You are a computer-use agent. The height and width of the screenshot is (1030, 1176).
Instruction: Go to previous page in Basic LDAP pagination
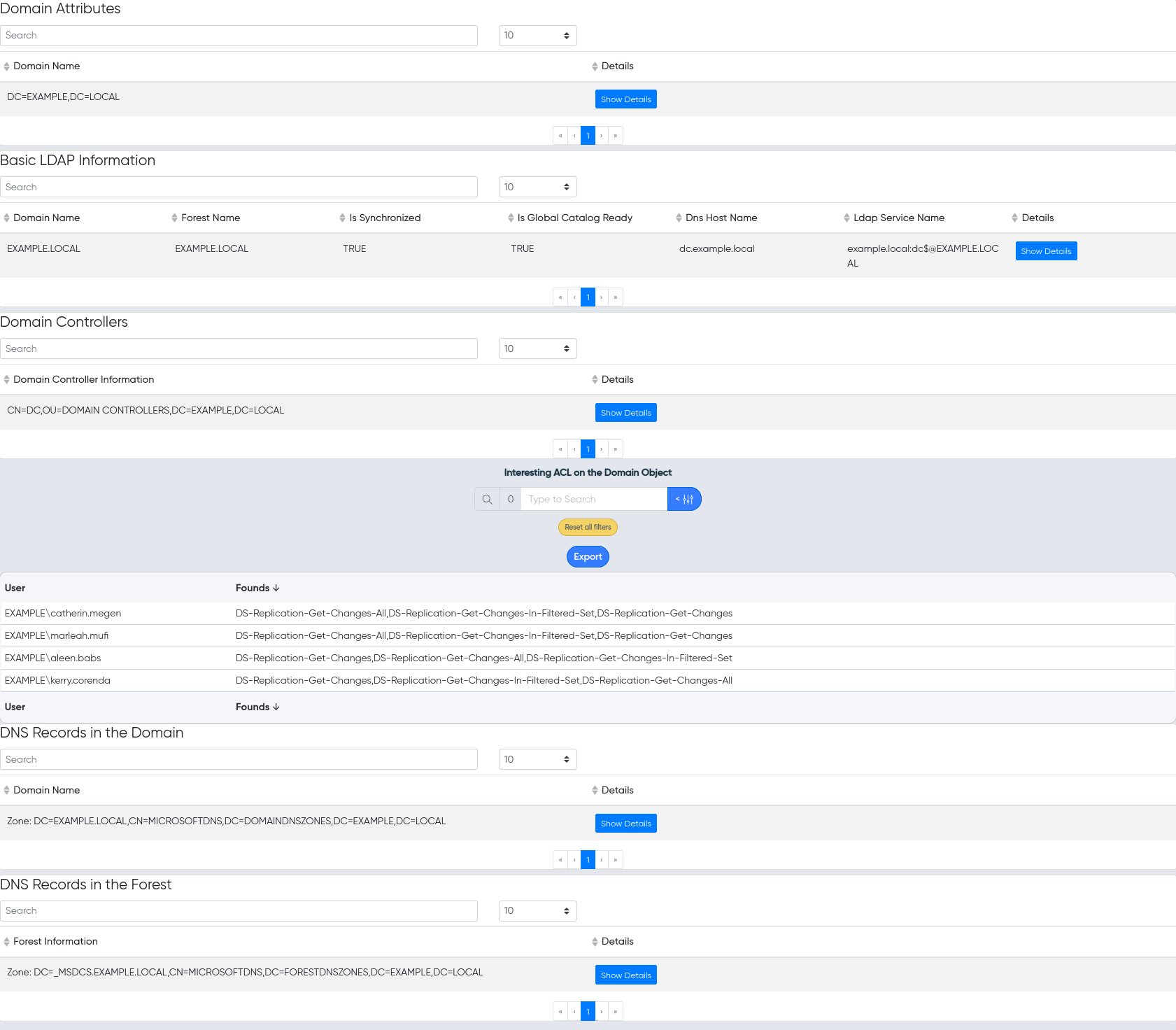574,297
